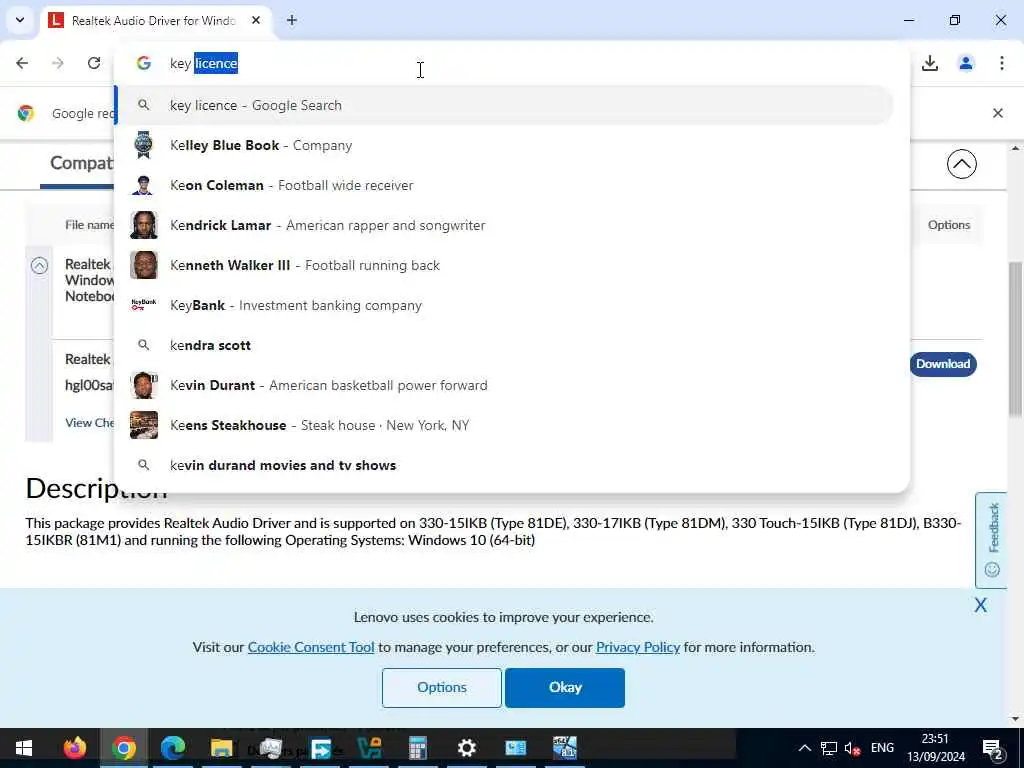1024x768 pixels.
Task: Open the Windows Start menu
Action: (24, 748)
